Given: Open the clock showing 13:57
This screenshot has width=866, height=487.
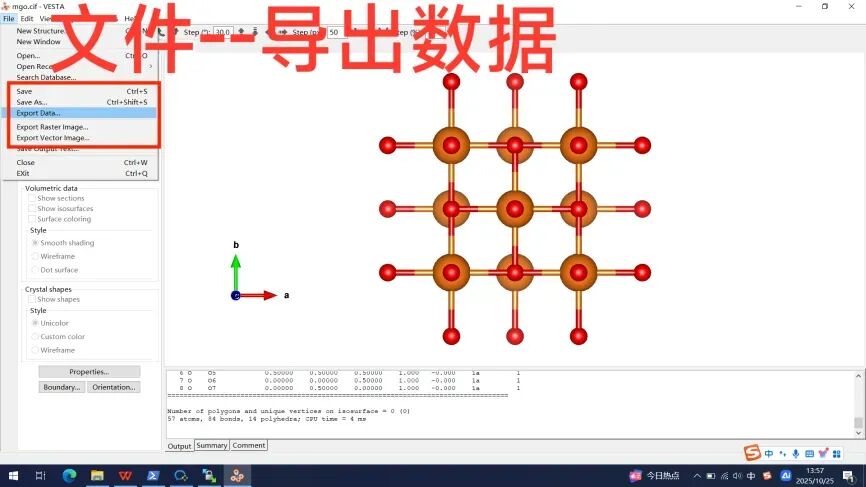Looking at the screenshot, I should (815, 476).
